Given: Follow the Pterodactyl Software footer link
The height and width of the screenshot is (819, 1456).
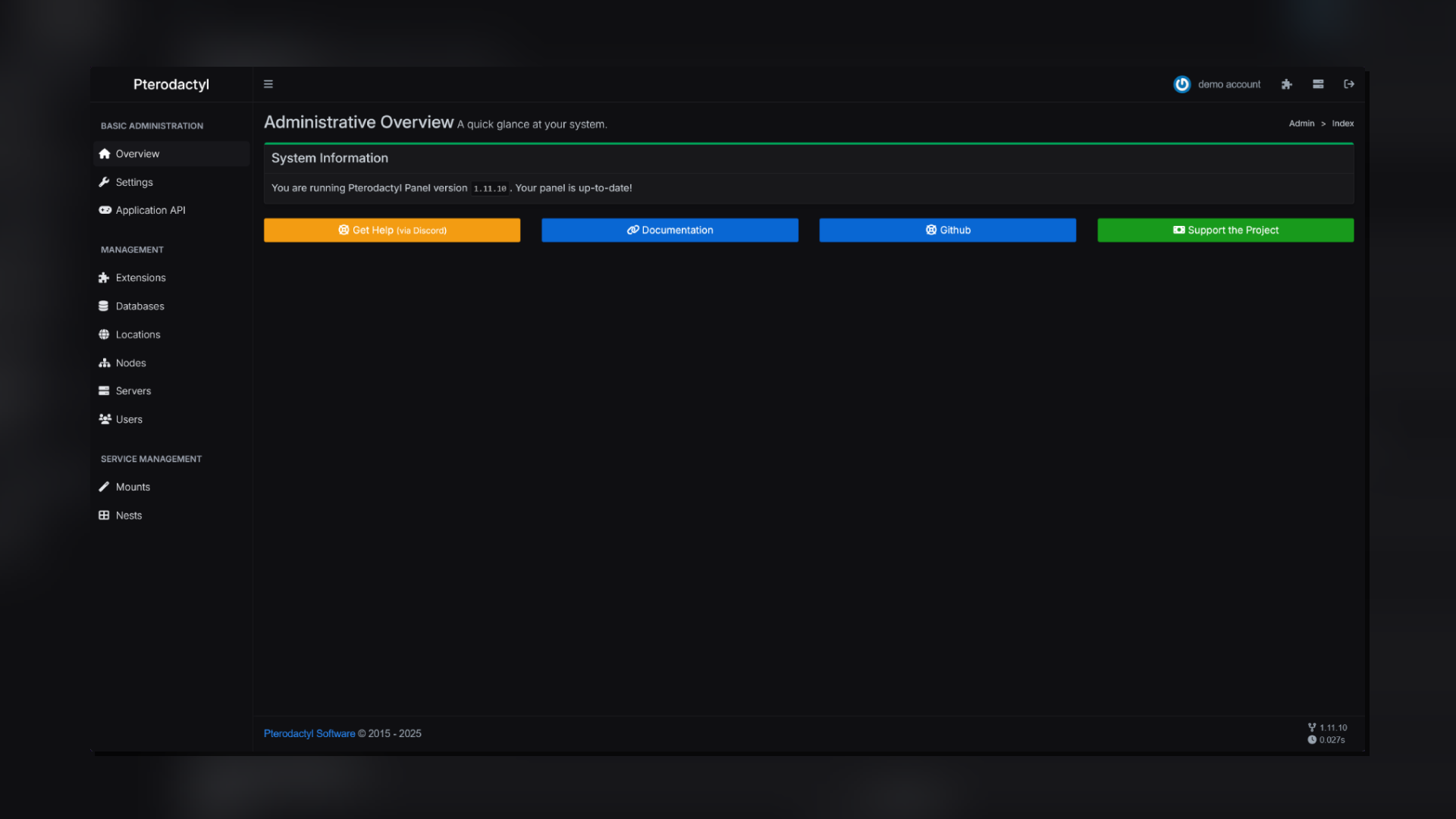Looking at the screenshot, I should tap(309, 733).
